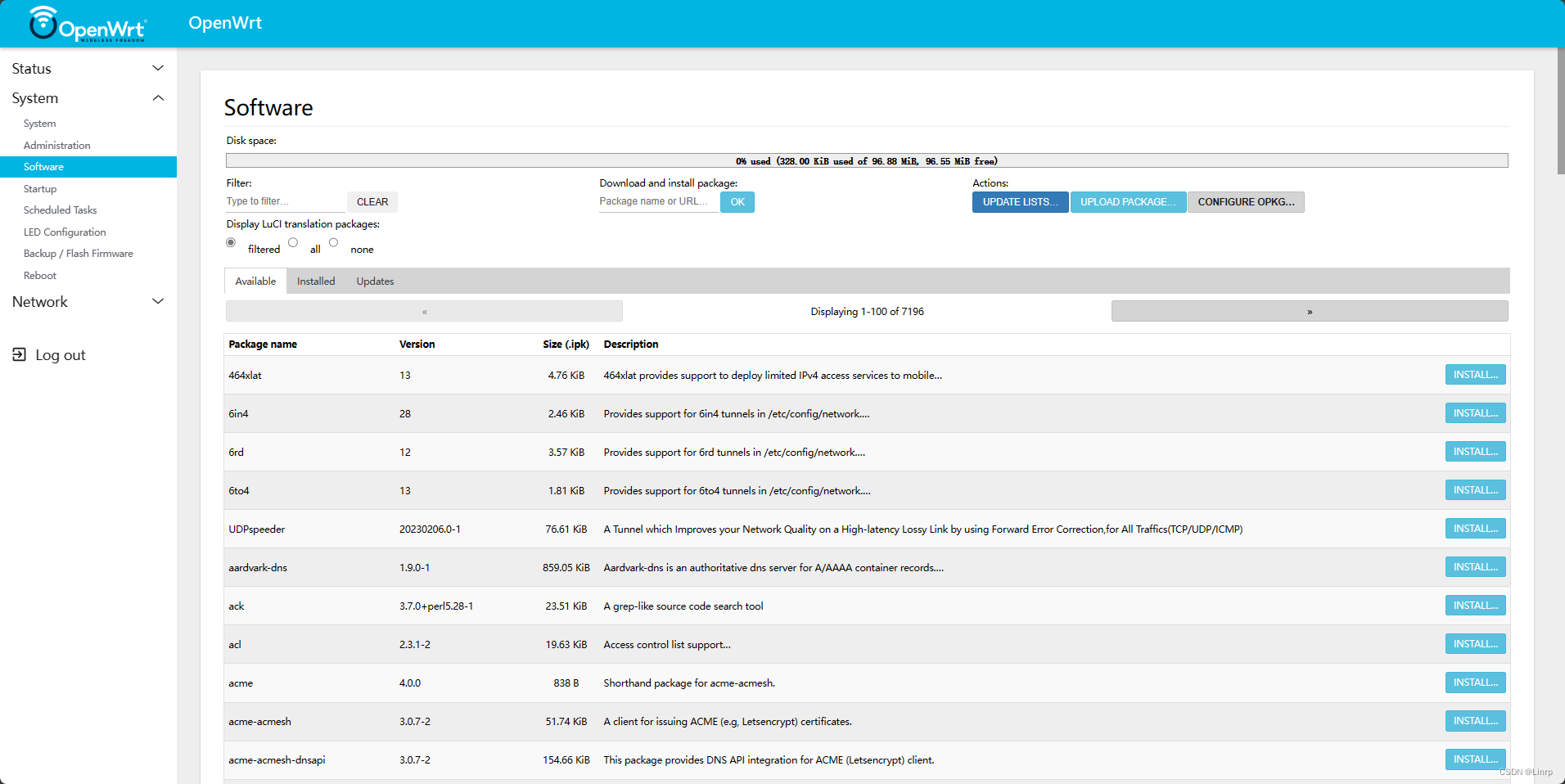Select the filtered translation radio button
The width and height of the screenshot is (1565, 784).
[231, 242]
